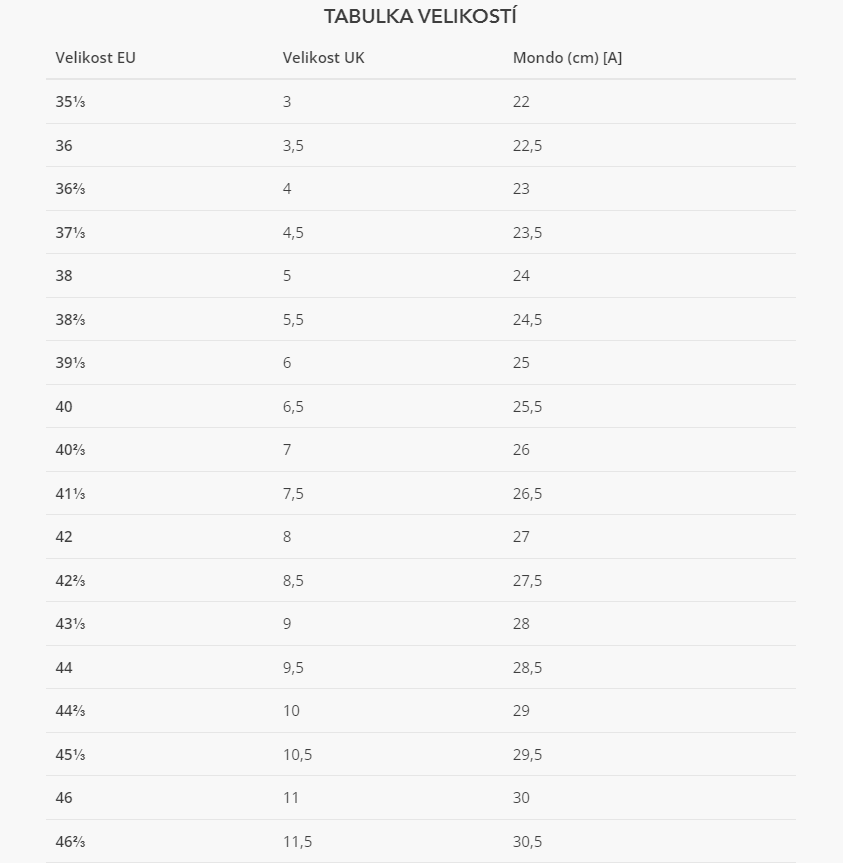
Task: Select UK size 10,5 cell
Action: point(298,755)
